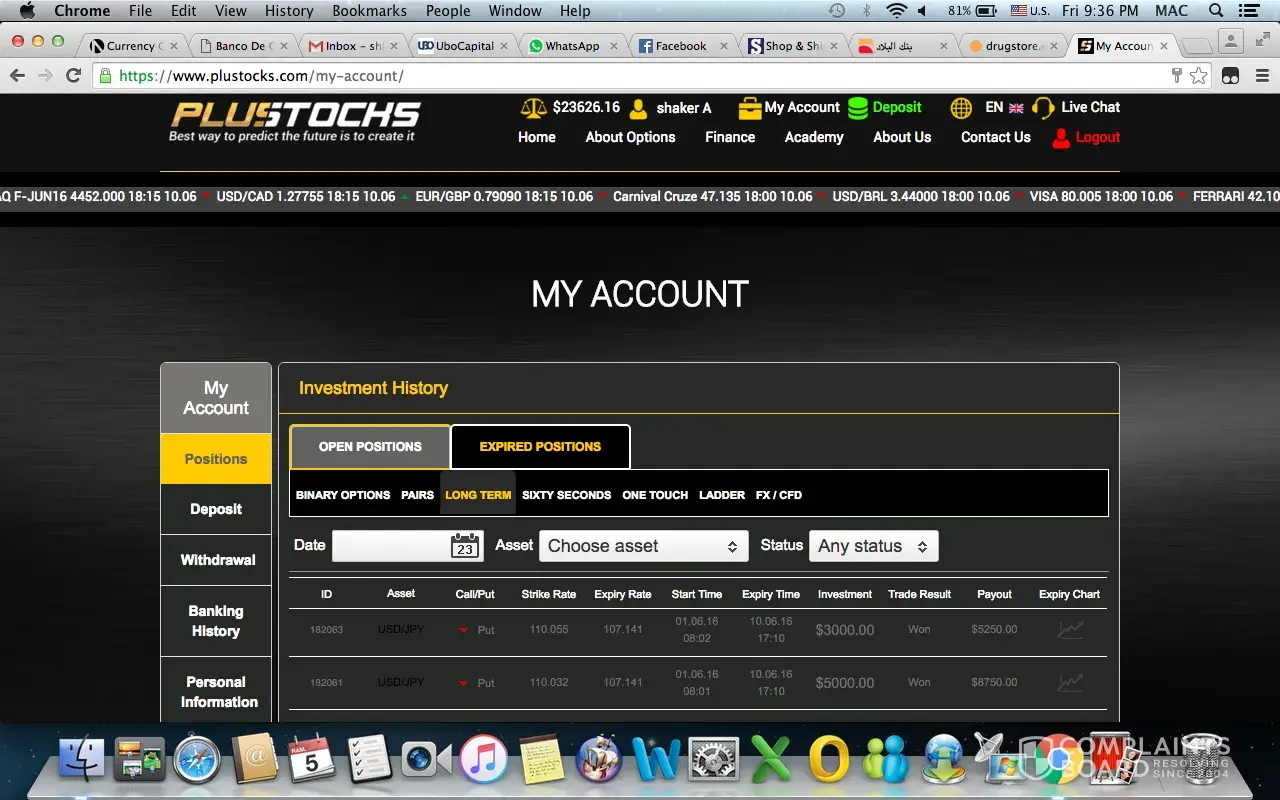Image resolution: width=1280 pixels, height=800 pixels.
Task: Open Spotlight search in the menu bar
Action: coord(1216,11)
